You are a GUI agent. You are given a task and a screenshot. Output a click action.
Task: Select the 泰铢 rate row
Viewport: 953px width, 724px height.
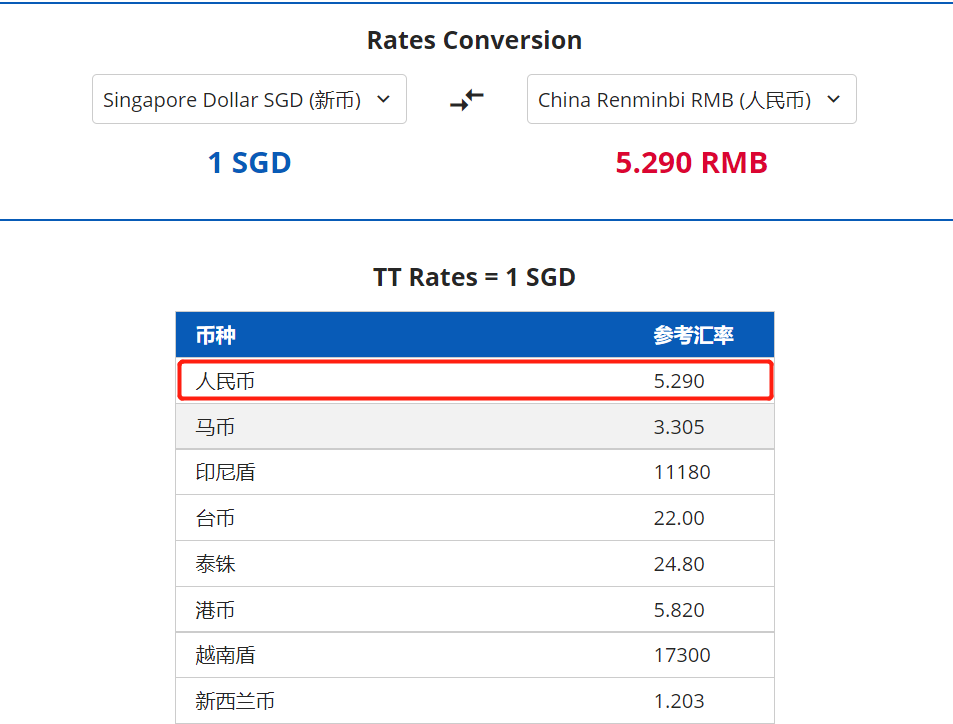point(475,564)
